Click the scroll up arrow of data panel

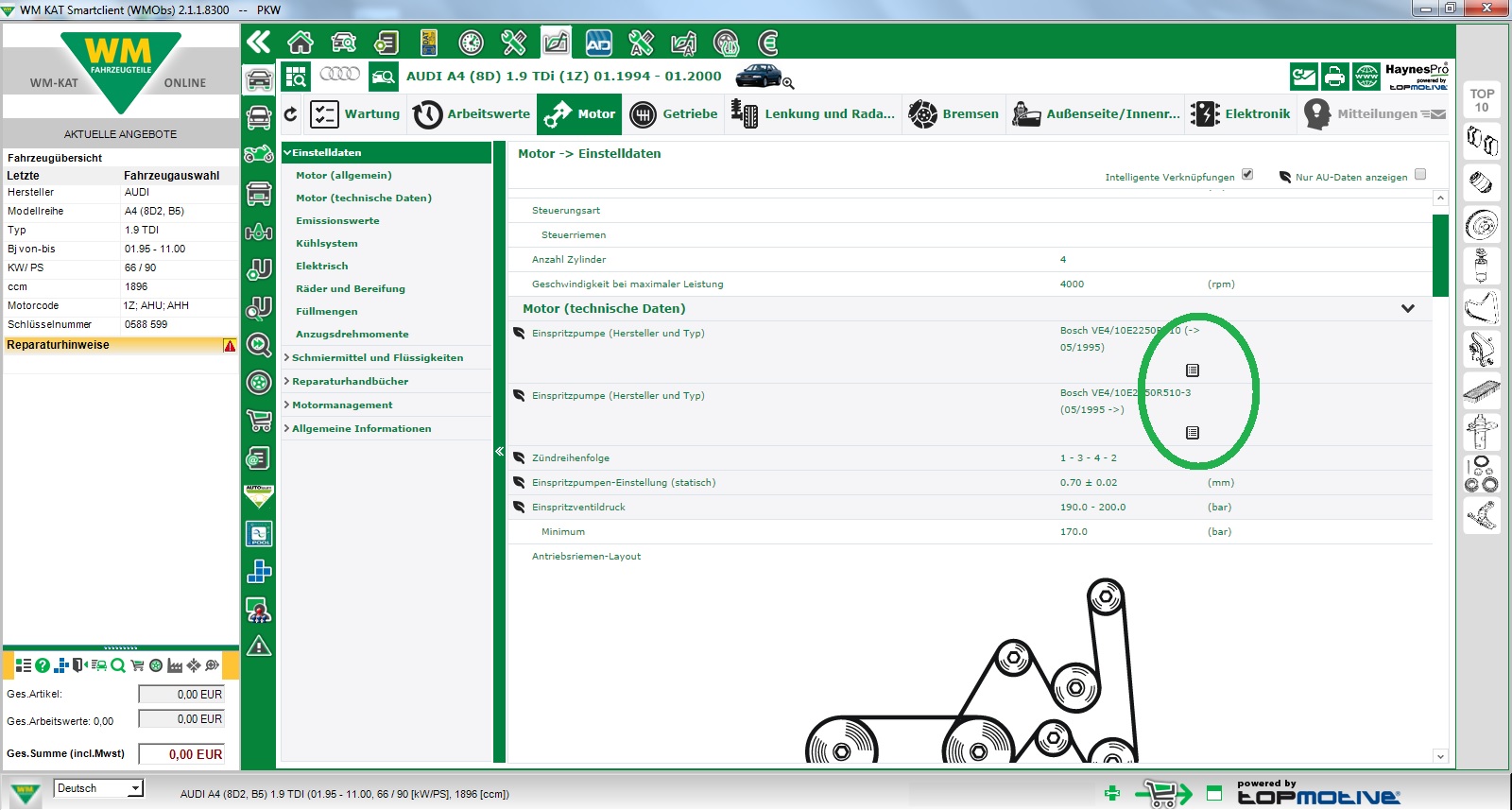point(1440,198)
